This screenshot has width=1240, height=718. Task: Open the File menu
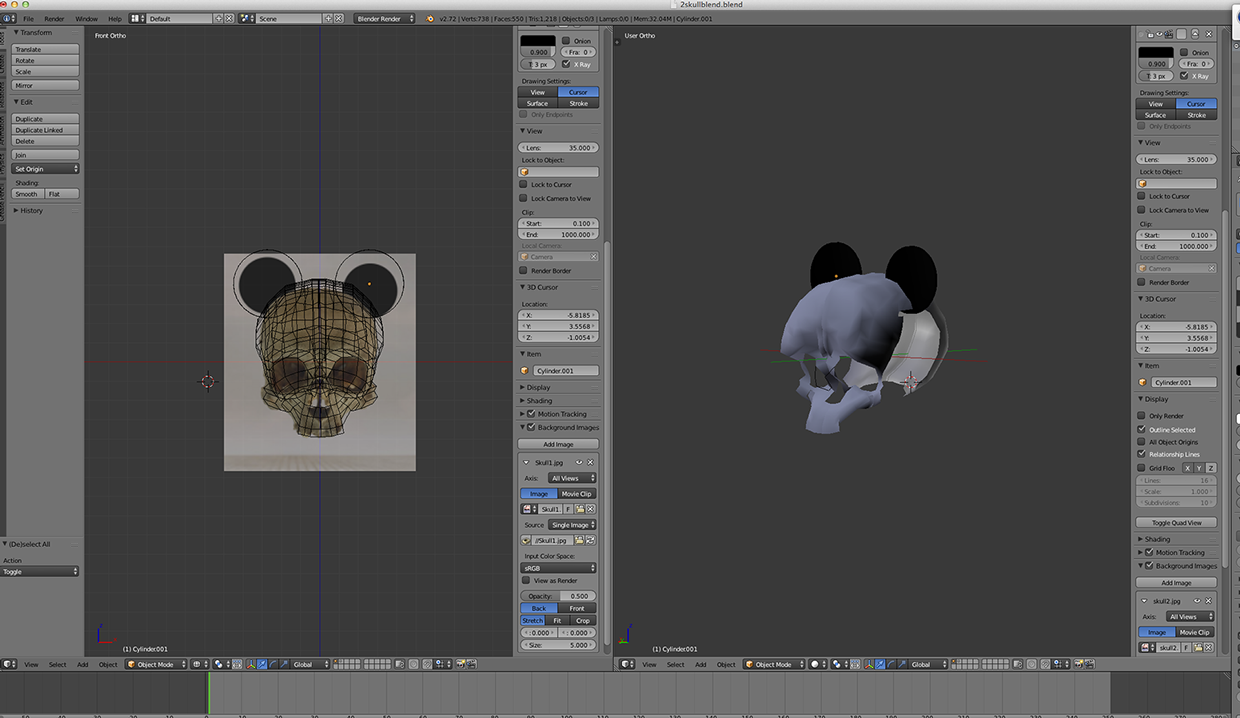coord(27,18)
